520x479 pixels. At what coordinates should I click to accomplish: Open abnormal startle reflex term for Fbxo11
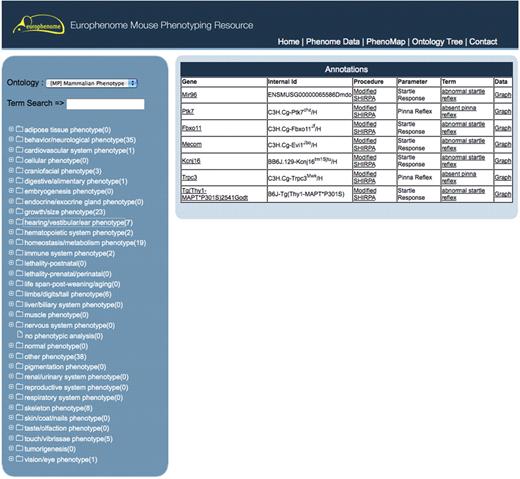coord(463,128)
